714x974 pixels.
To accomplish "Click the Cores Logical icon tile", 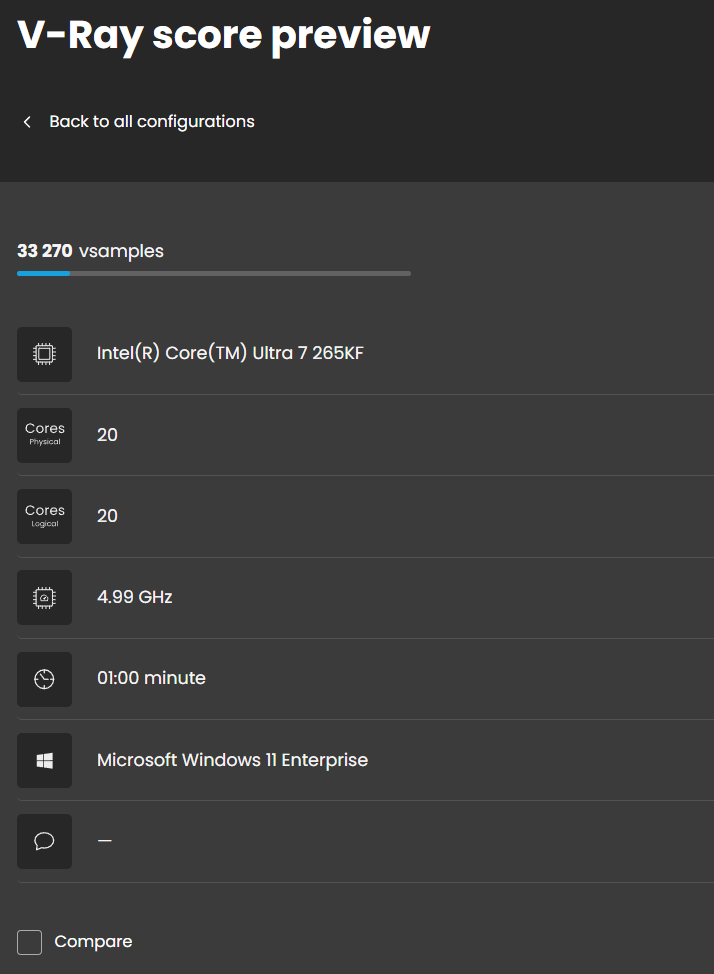I will click(44, 516).
